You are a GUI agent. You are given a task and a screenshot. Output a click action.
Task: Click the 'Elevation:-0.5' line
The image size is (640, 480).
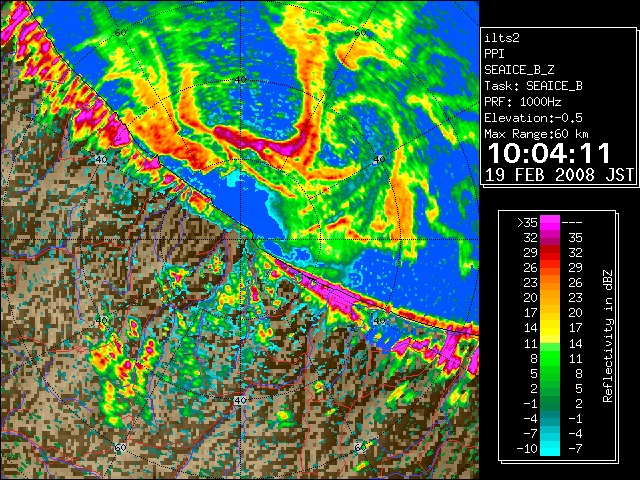pos(533,118)
